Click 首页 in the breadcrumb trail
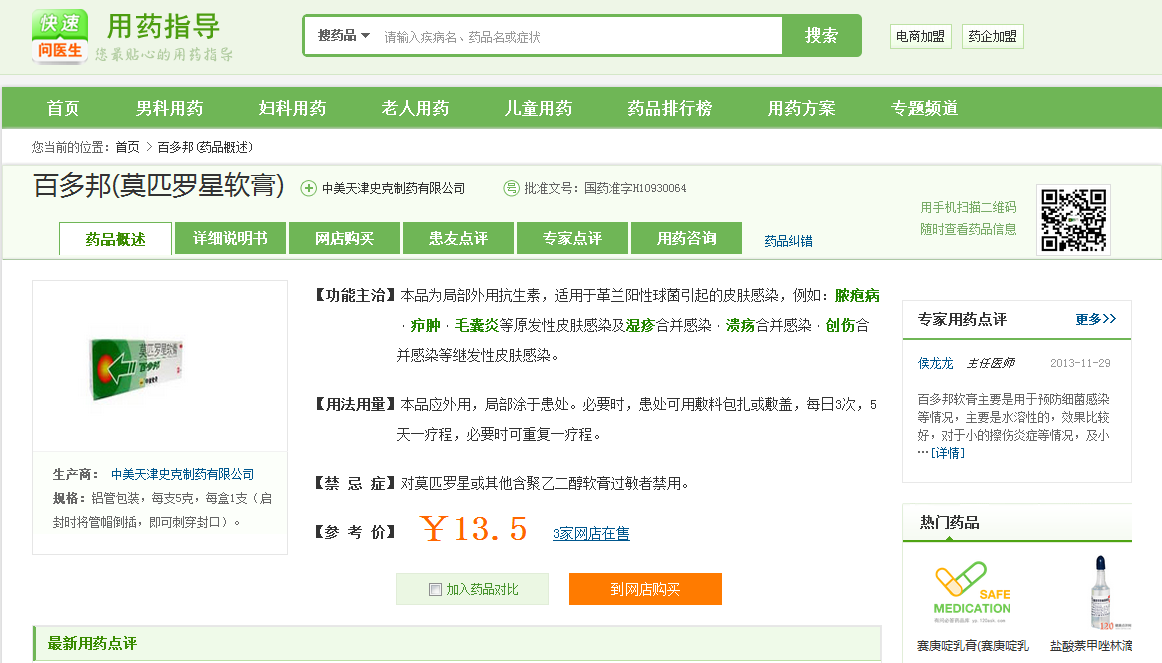The height and width of the screenshot is (663, 1162). tap(127, 147)
